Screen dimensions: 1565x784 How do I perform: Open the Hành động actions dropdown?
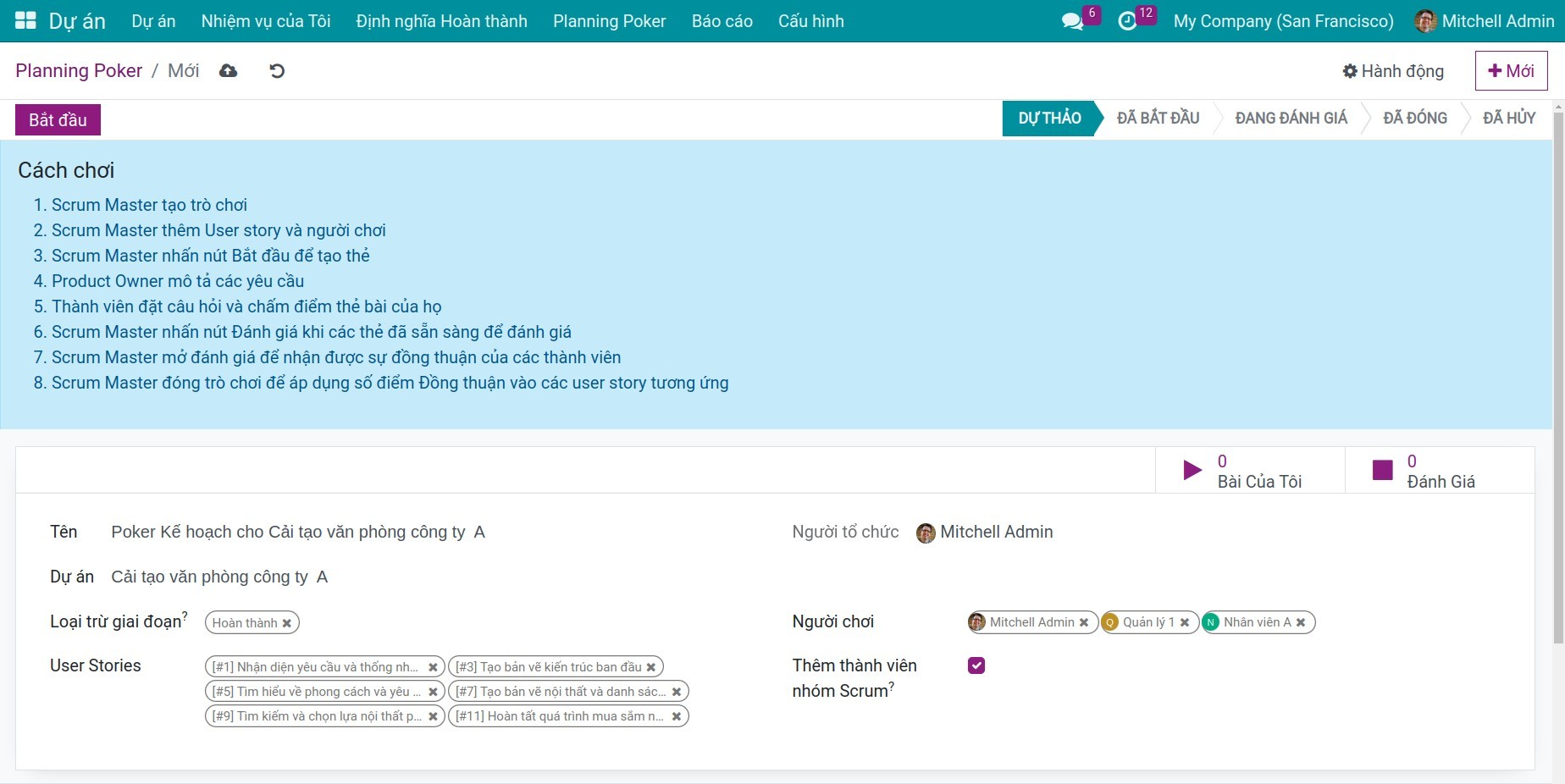tap(1393, 71)
